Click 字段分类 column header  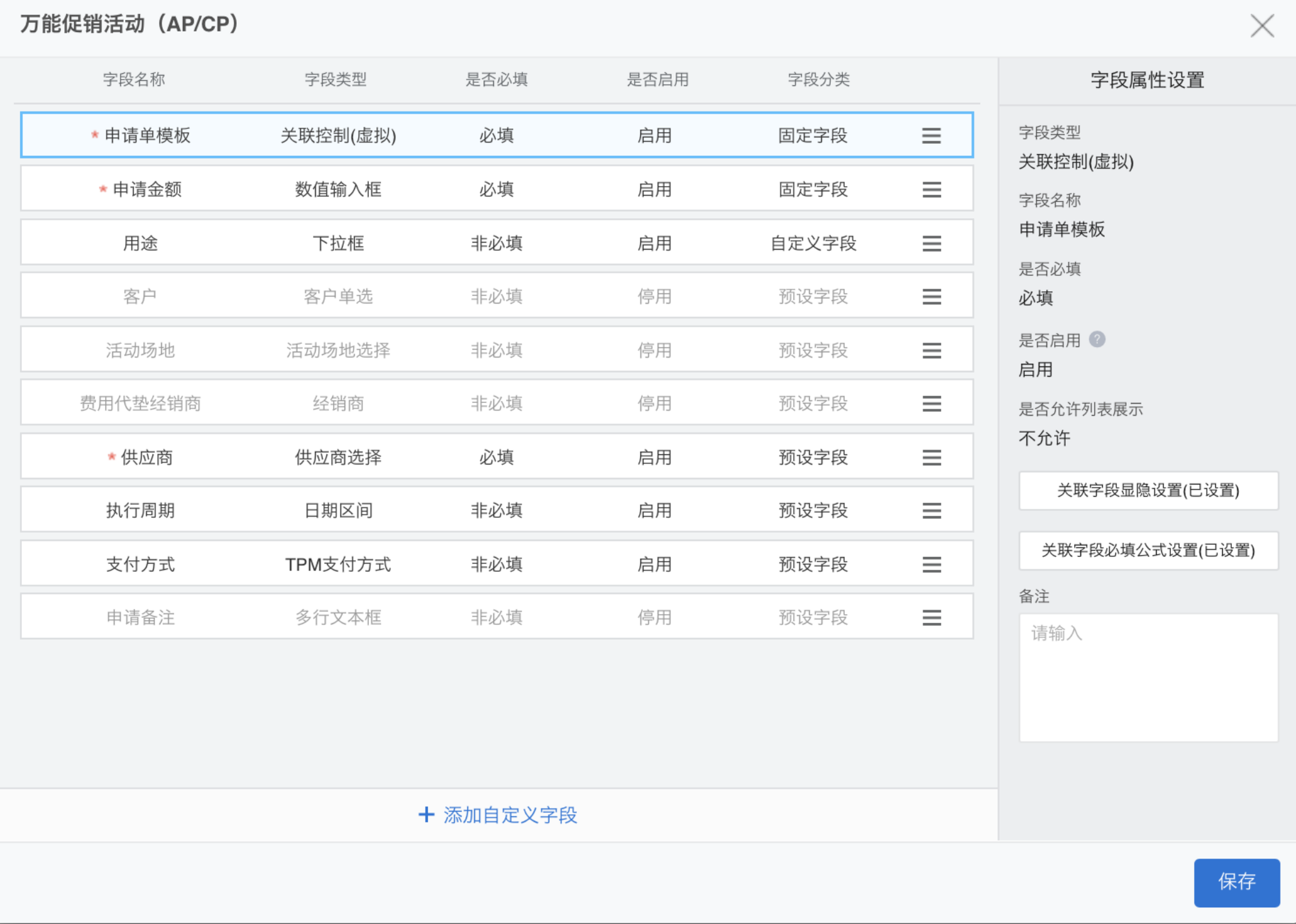pyautogui.click(x=819, y=80)
